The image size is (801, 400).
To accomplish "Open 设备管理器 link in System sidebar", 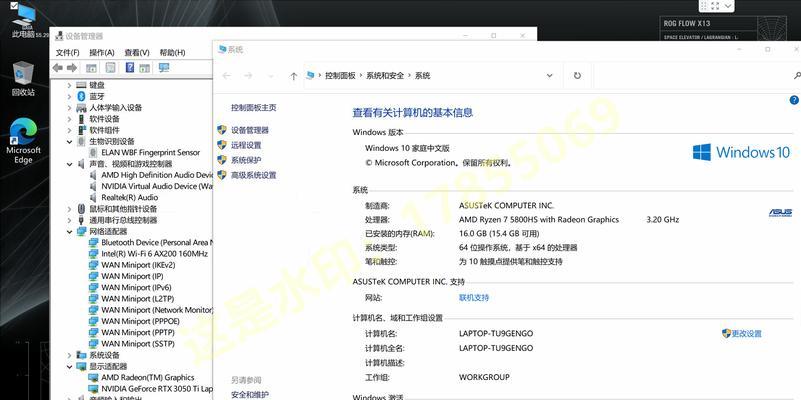I will [x=250, y=130].
